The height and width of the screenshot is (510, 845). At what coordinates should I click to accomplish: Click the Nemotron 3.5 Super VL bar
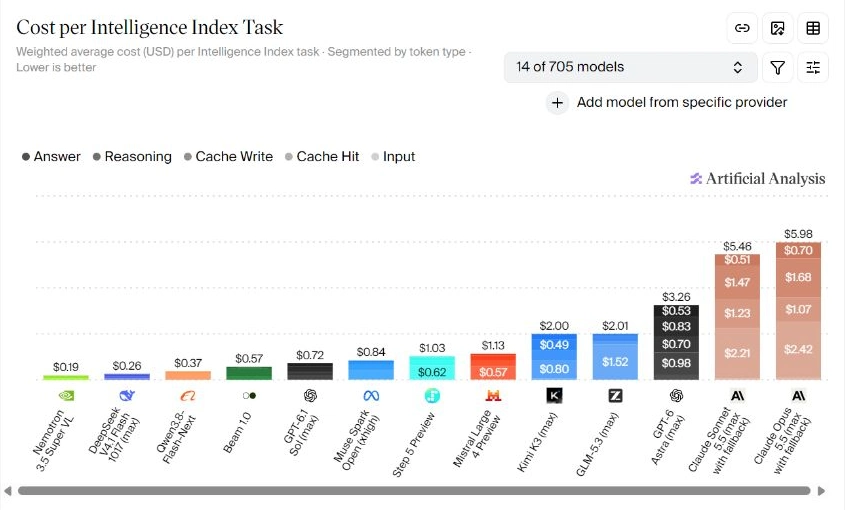[66, 377]
